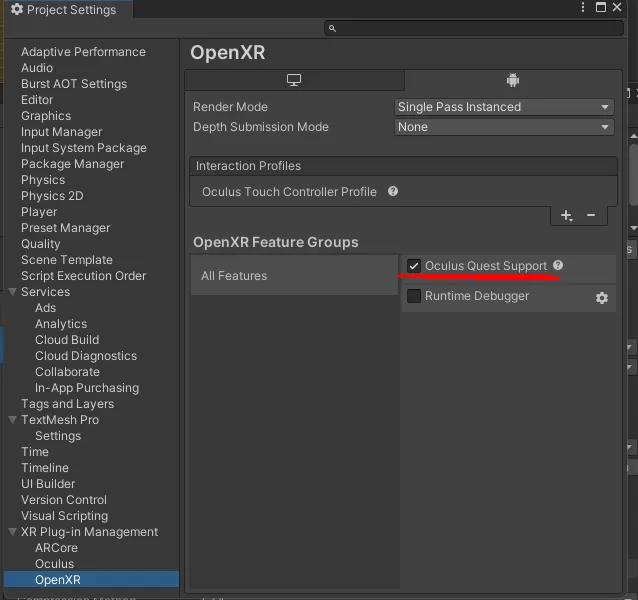
Task: Open Preset Manager settings
Action: click(66, 228)
